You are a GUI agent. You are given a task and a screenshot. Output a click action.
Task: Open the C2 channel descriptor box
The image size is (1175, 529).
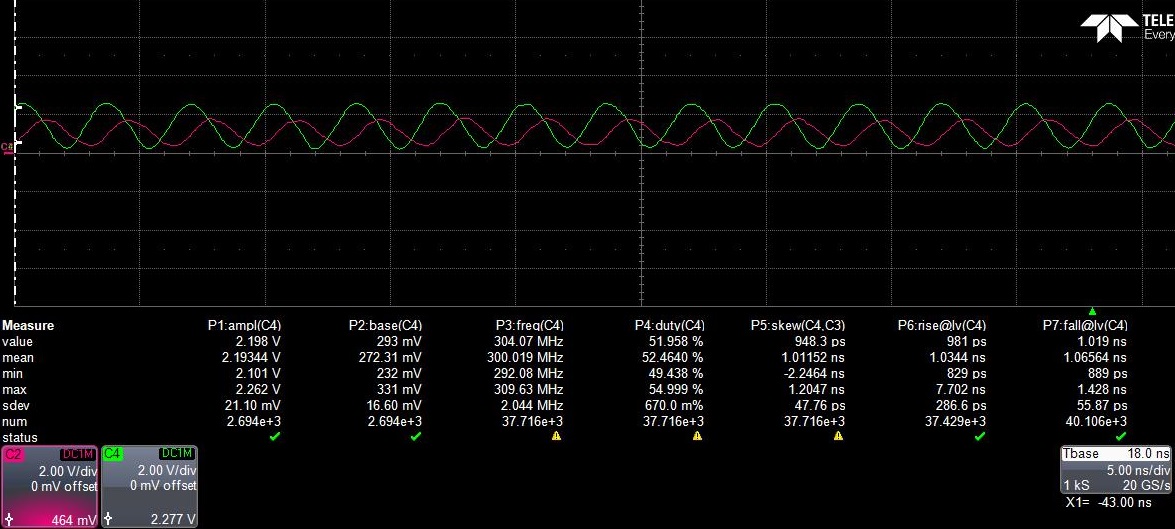point(49,486)
